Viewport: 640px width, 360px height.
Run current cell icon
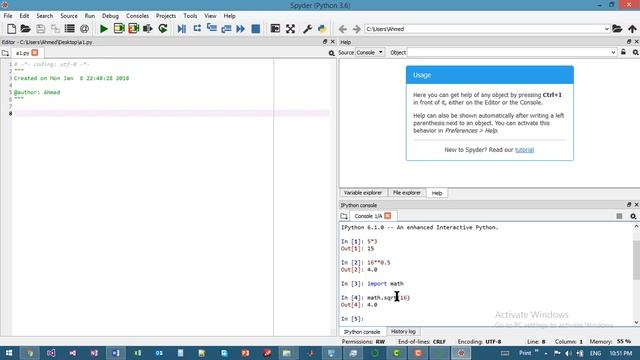(119, 29)
